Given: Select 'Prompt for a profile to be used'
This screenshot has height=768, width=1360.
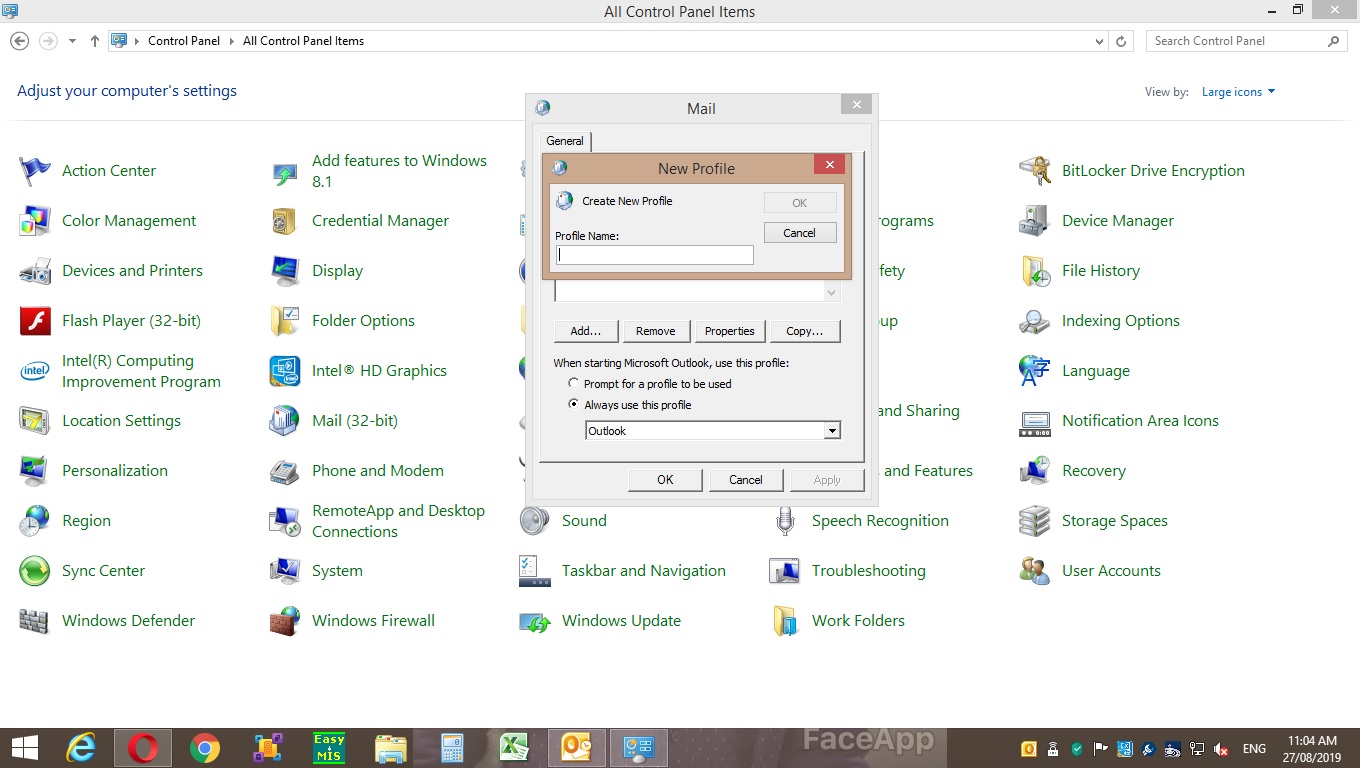Looking at the screenshot, I should (x=573, y=383).
